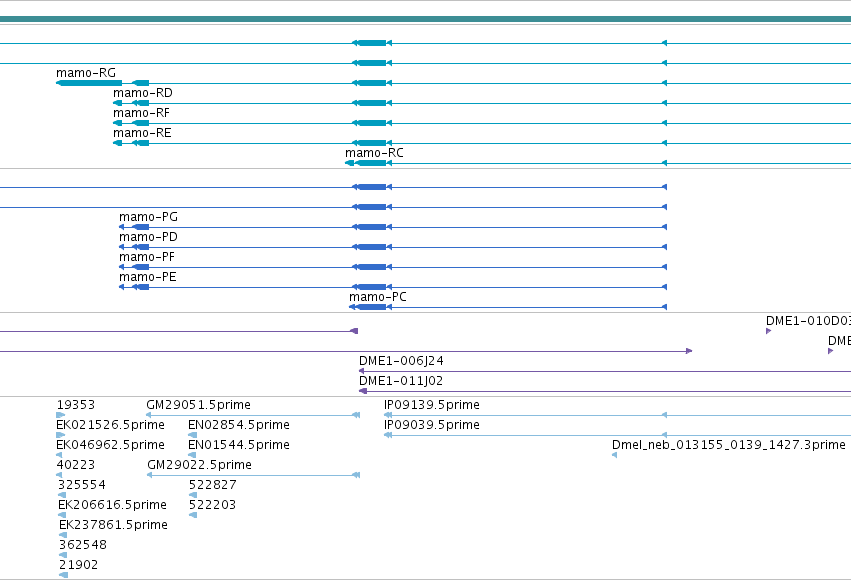Select the mamo-RF transcript label

coord(141,113)
